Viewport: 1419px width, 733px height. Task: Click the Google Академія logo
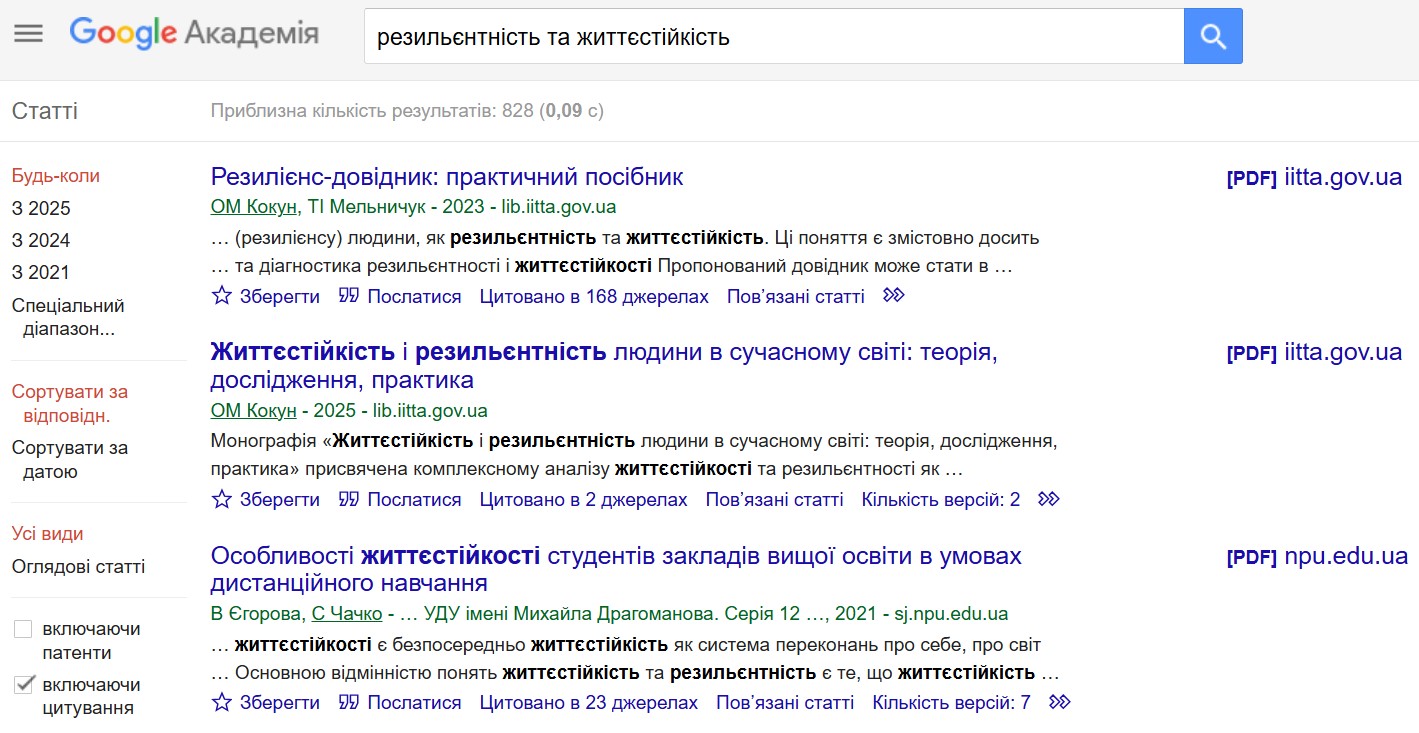pyautogui.click(x=194, y=34)
